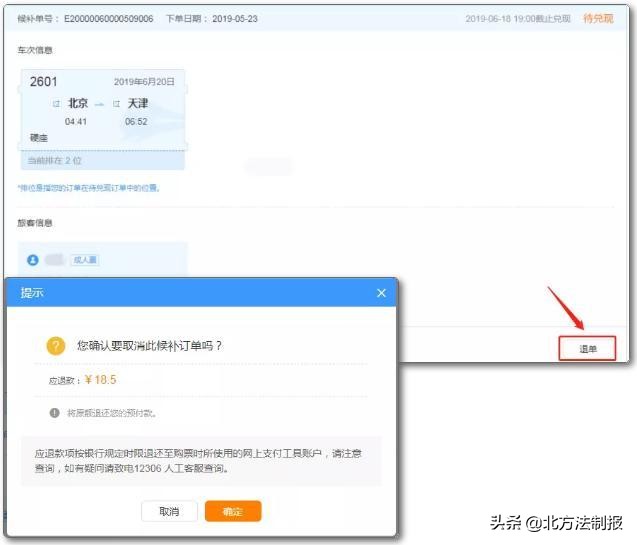The height and width of the screenshot is (545, 637).
Task: Click the 旅客信息 section heading
Action: click(35, 223)
